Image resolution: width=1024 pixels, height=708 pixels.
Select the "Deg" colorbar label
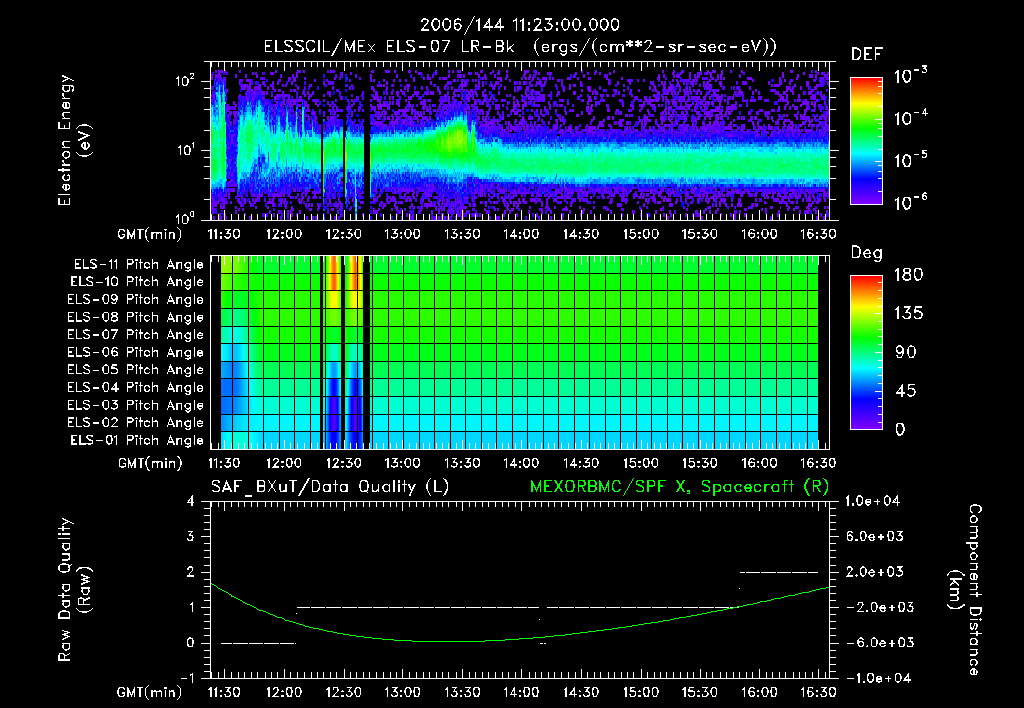tap(866, 253)
